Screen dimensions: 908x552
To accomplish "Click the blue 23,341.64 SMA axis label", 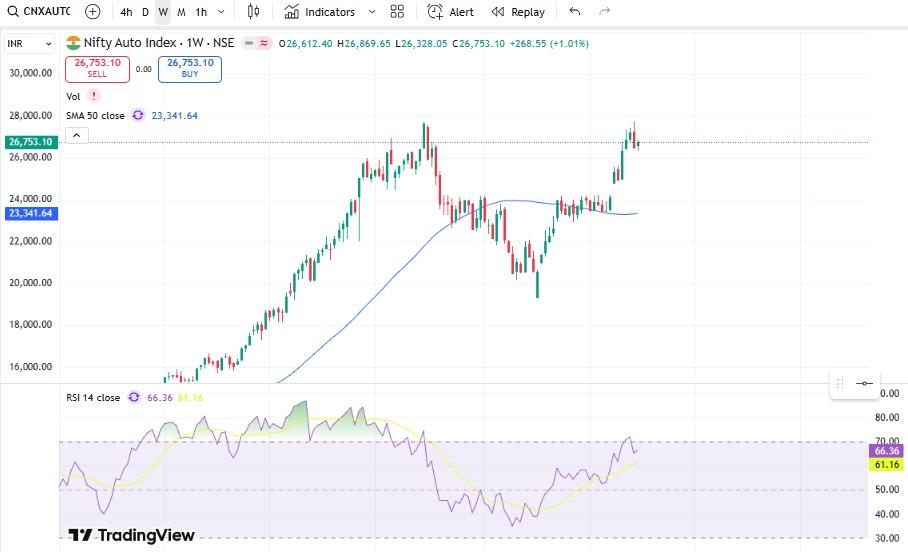I will [x=31, y=214].
